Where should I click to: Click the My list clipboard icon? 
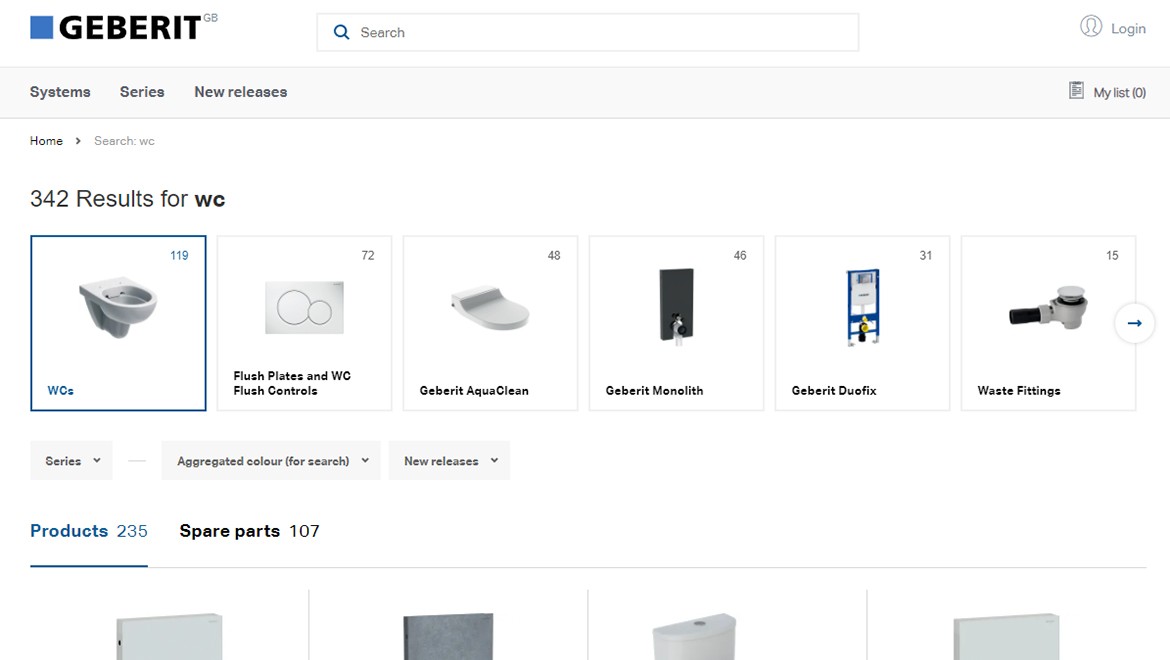tap(1076, 90)
